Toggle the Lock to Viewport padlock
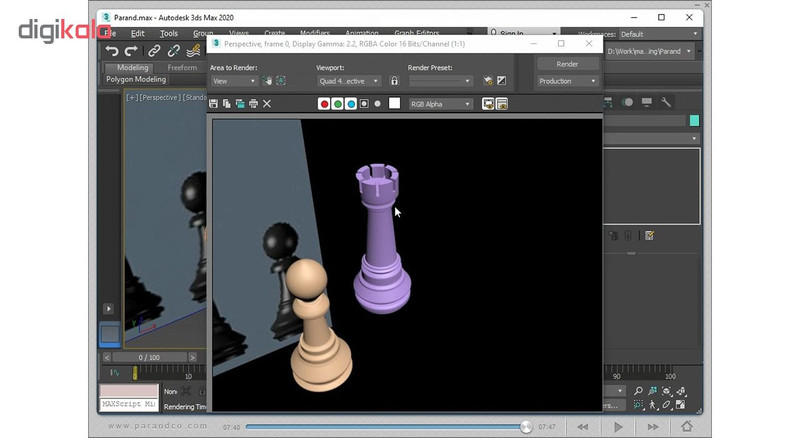The image size is (800, 438). click(x=394, y=81)
